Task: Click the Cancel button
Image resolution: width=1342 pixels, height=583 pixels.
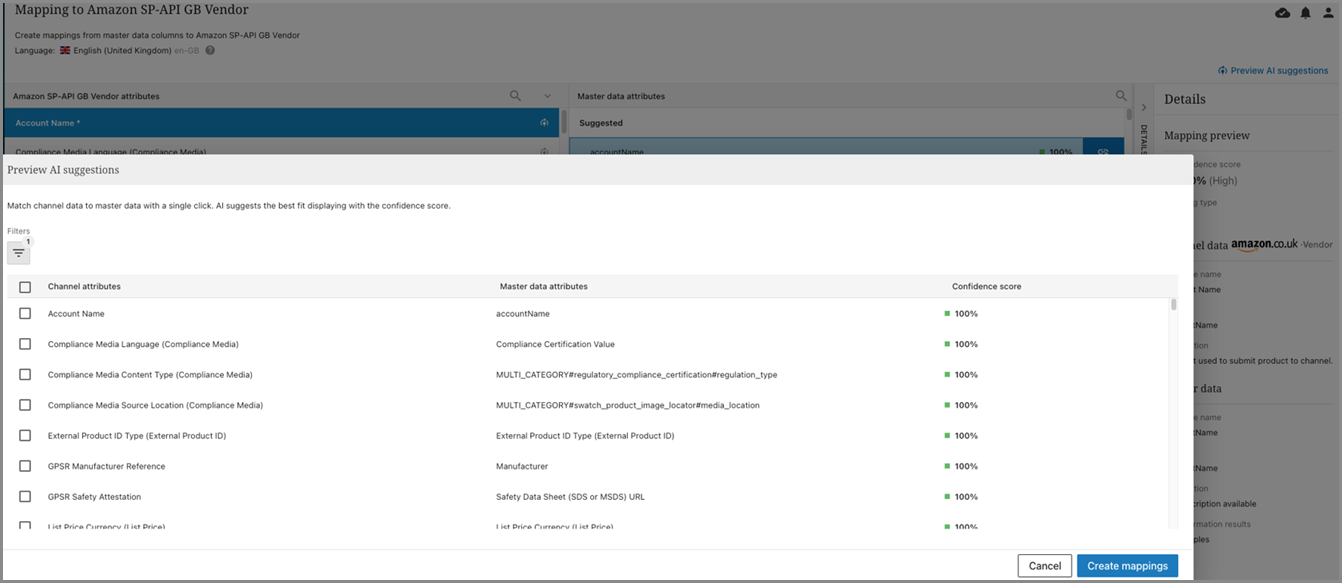Action: pos(1044,566)
